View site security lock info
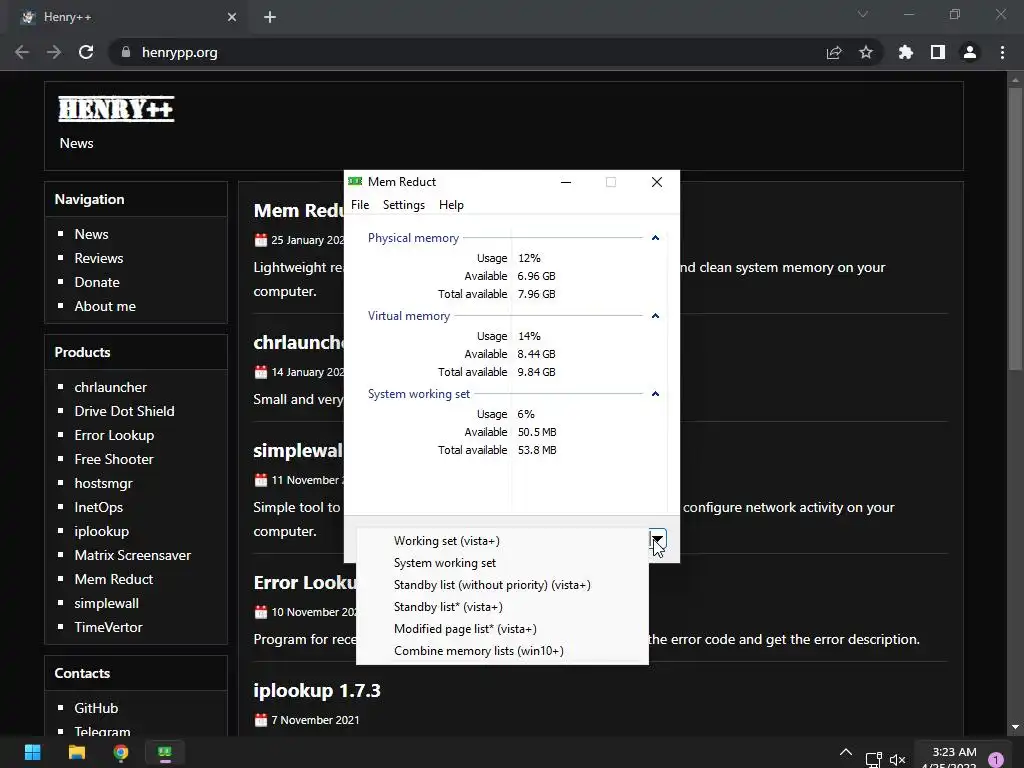The height and width of the screenshot is (768, 1024). 126,52
